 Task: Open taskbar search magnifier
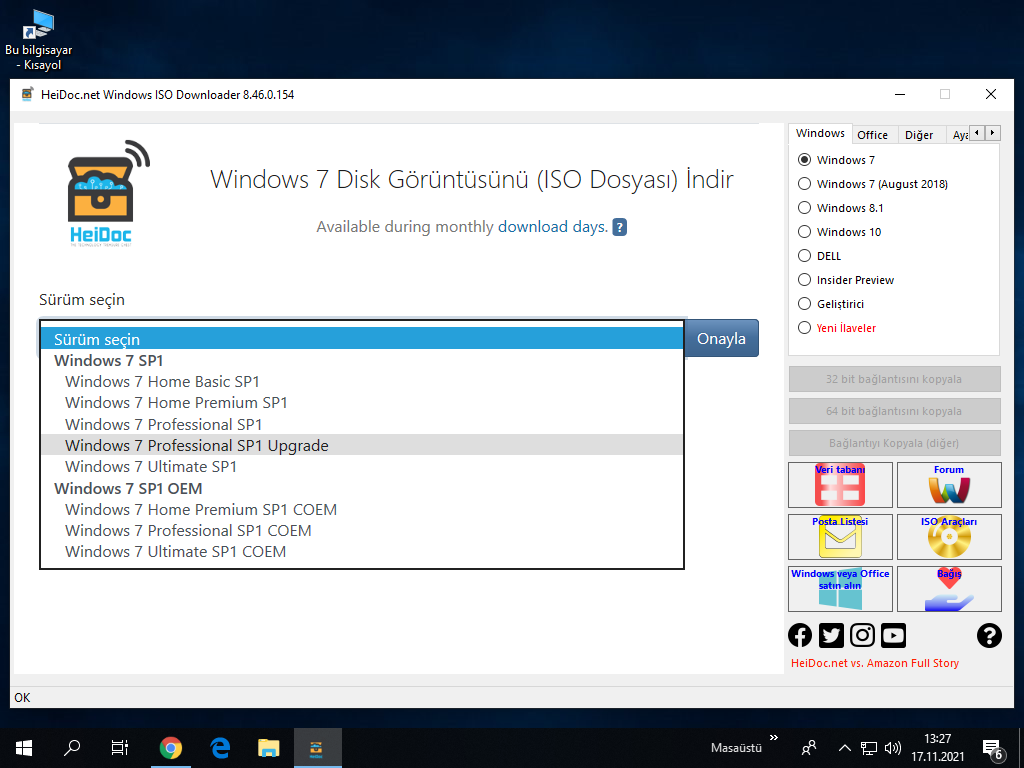point(72,748)
